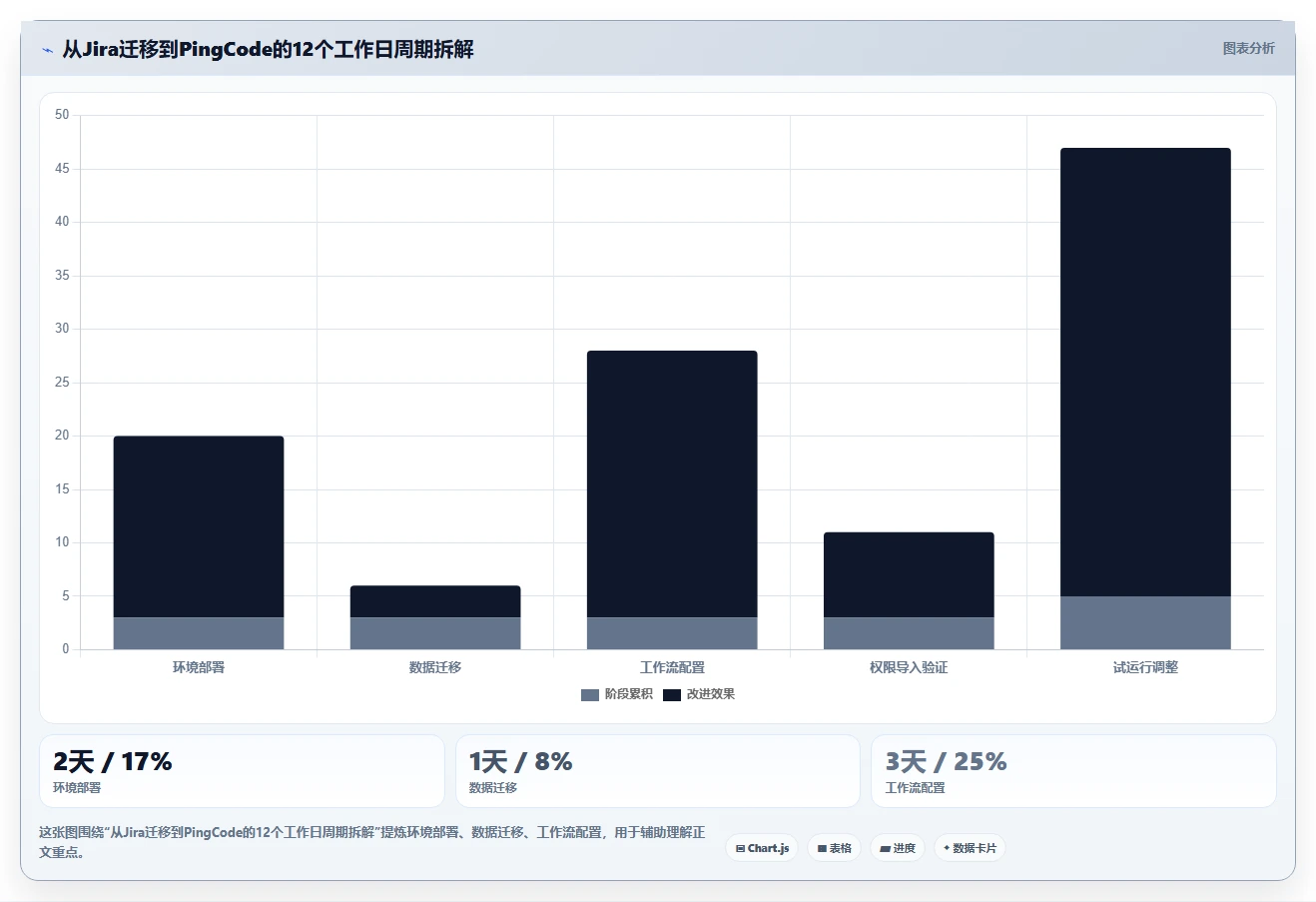Click the chart title 从Jira迁移到PingCode的12个工作日周期拆解
The width and height of the screenshot is (1316, 902).
click(268, 49)
